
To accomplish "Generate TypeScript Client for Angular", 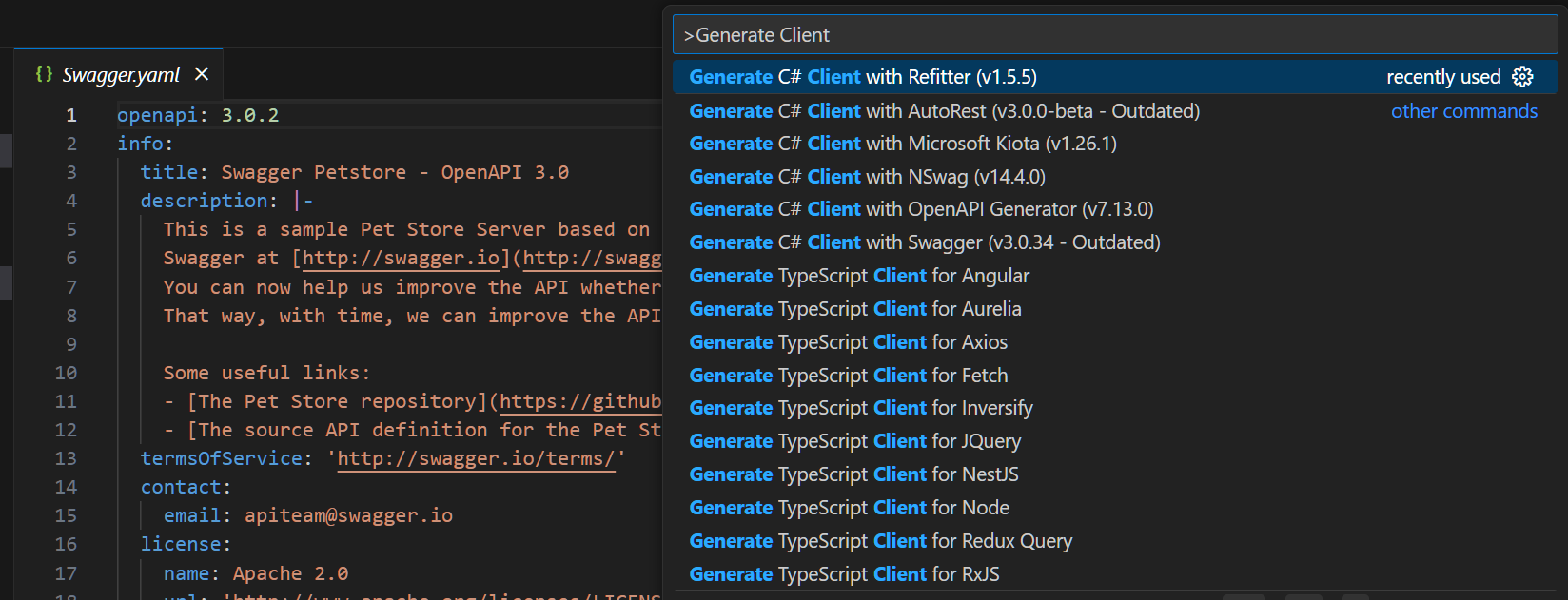I will (x=1115, y=276).
